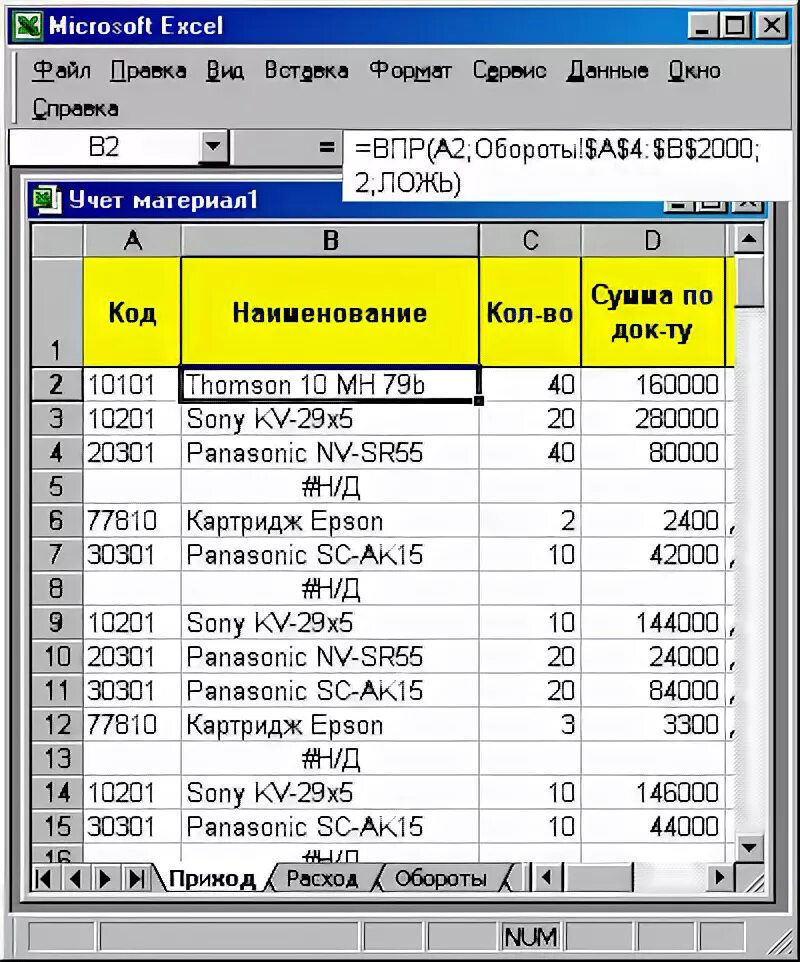Select row 13 header
Viewport: 800px width, 962px height.
57,759
